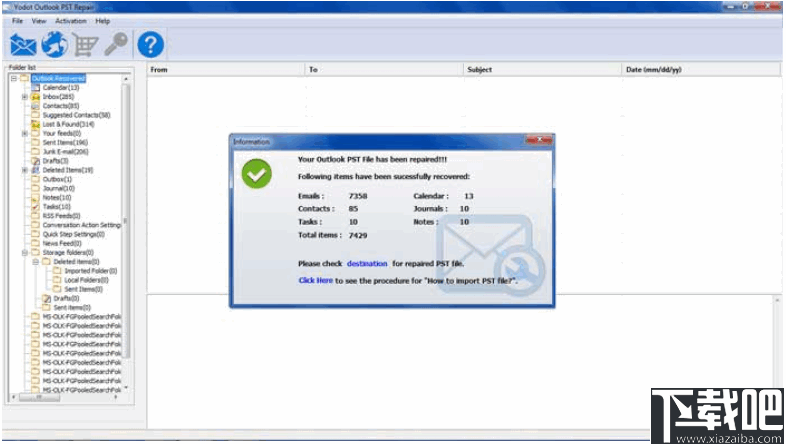Click the Contacts(85) folder icon
The height and width of the screenshot is (444, 786).
point(35,106)
